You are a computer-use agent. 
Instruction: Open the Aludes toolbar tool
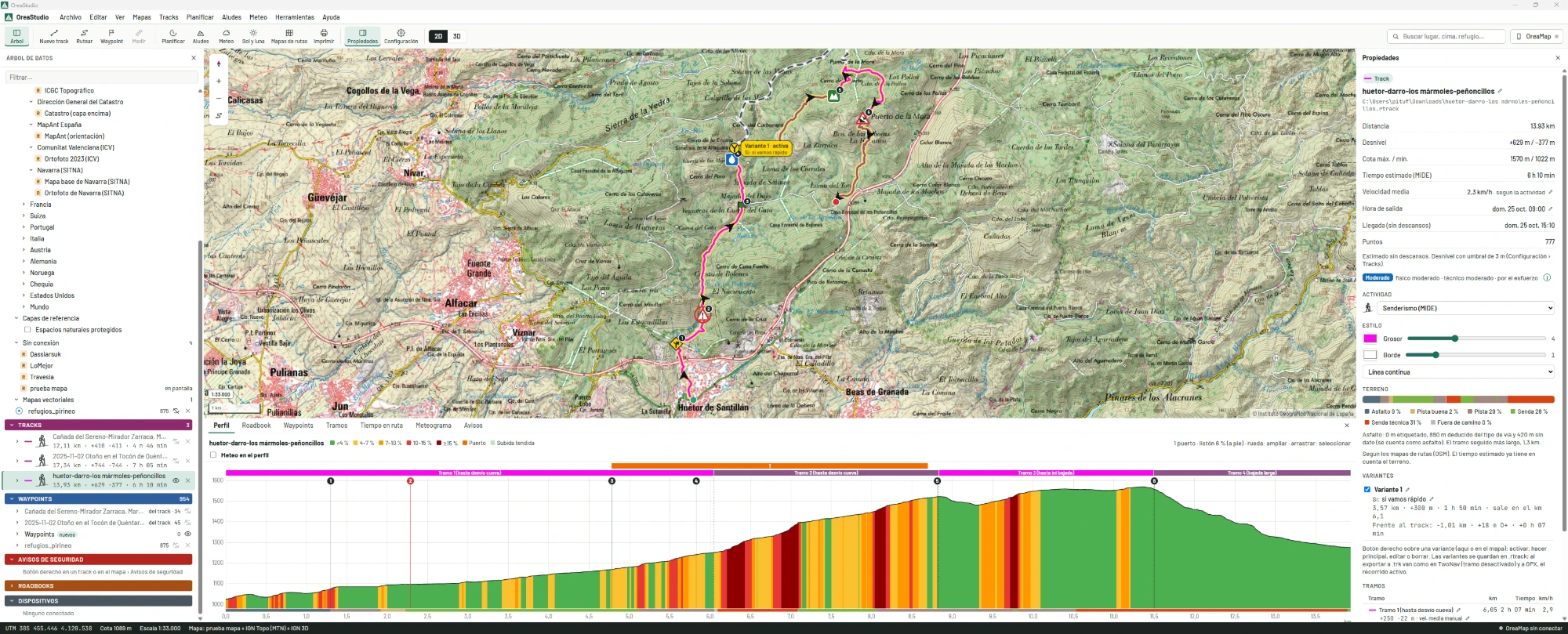[x=201, y=36]
